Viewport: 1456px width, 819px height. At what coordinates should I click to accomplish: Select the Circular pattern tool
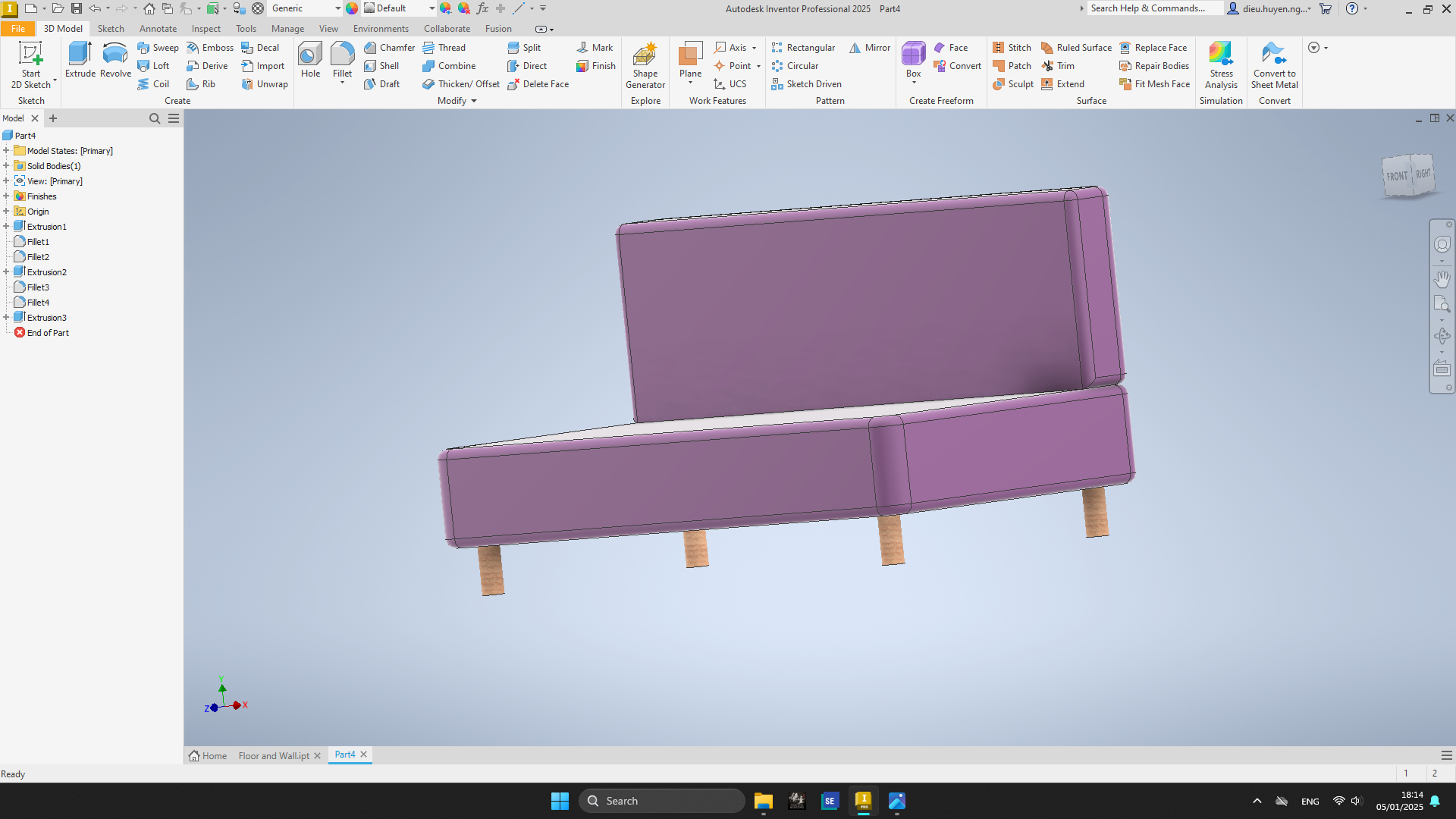795,65
